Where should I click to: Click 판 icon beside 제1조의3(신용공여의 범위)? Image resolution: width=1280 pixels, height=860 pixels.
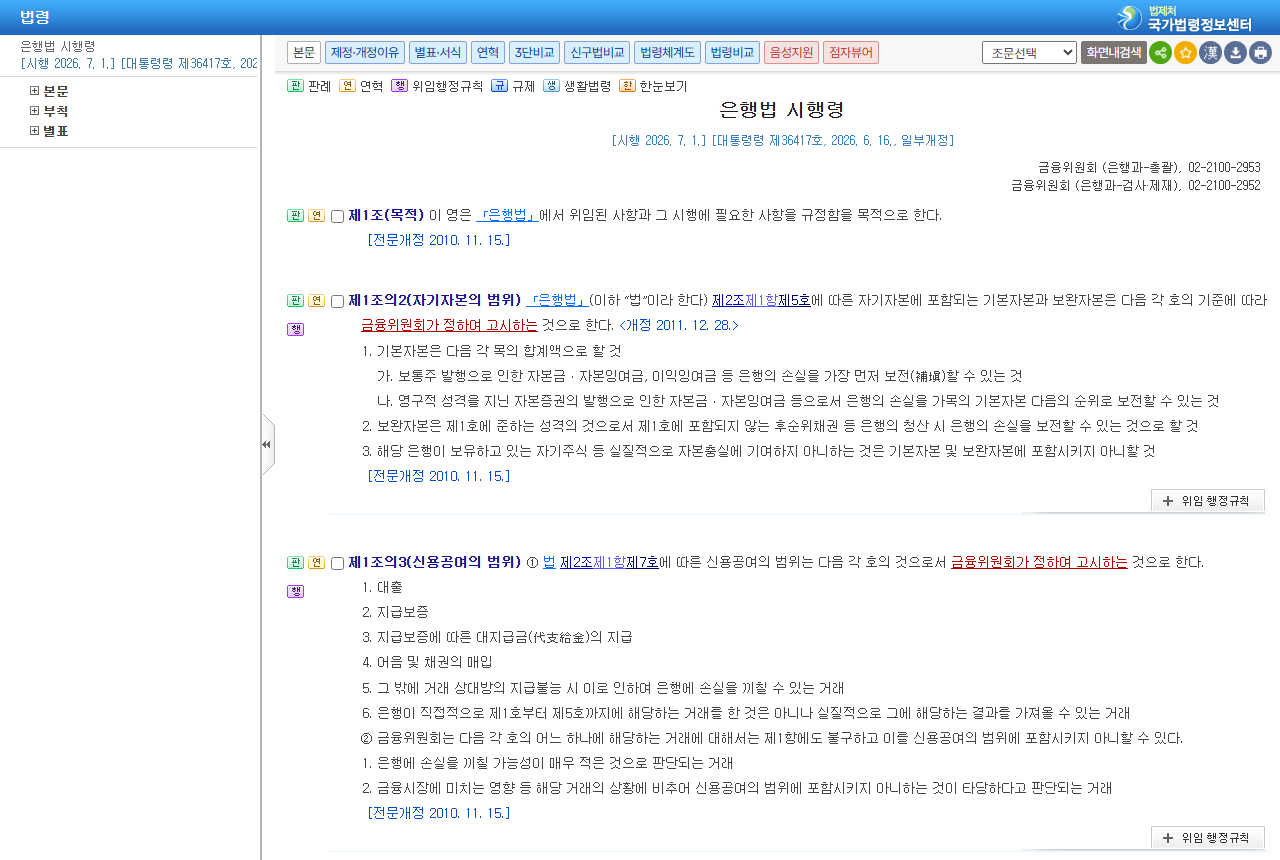(295, 562)
